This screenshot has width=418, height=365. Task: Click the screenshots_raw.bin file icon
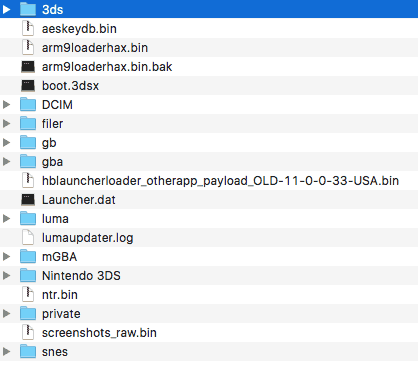[28, 333]
